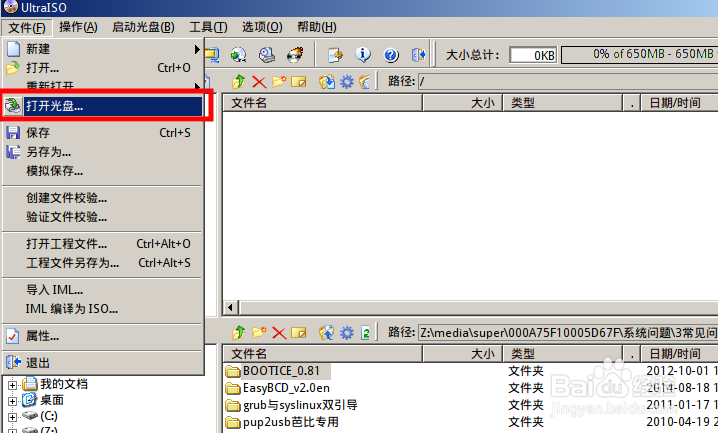718x433 pixels.
Task: Click the notepad with gear toolbar icon
Action: click(x=335, y=55)
